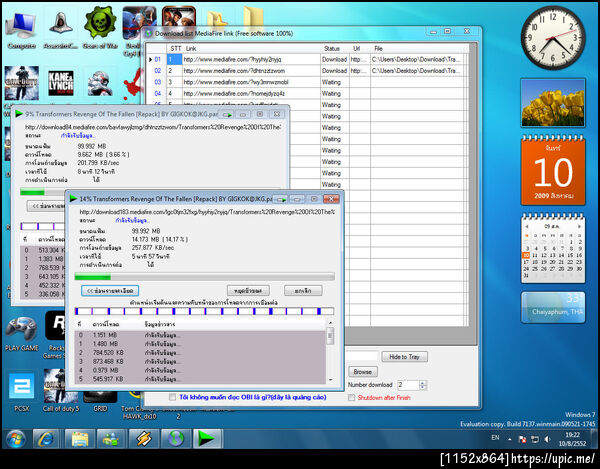
Task: Select segment row '545.917 KB'
Action: (200, 379)
